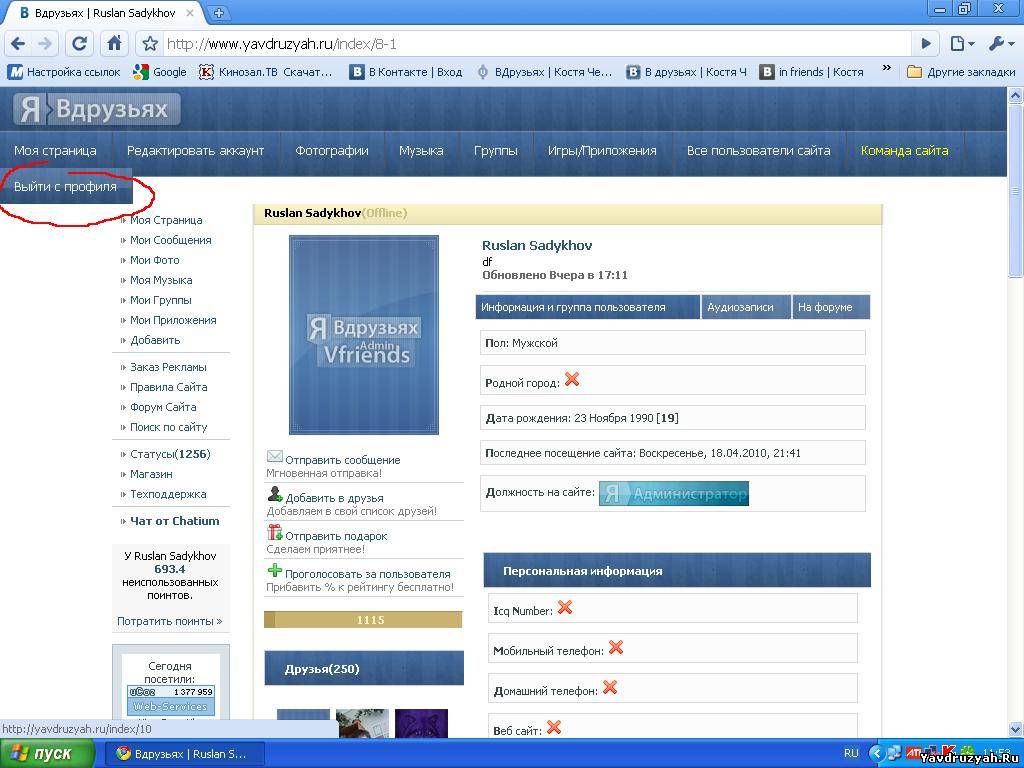This screenshot has width=1024, height=768.
Task: Click the browser back arrow
Action: 18,43
